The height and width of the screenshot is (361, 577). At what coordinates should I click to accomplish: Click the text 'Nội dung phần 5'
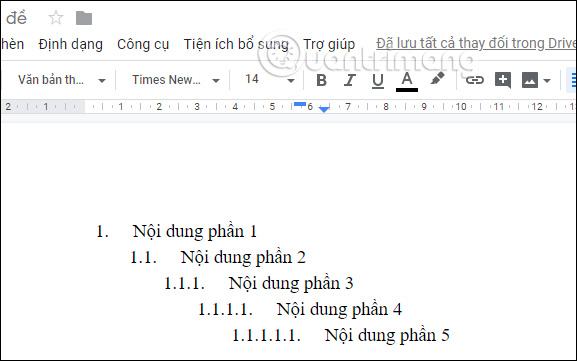[x=387, y=336]
